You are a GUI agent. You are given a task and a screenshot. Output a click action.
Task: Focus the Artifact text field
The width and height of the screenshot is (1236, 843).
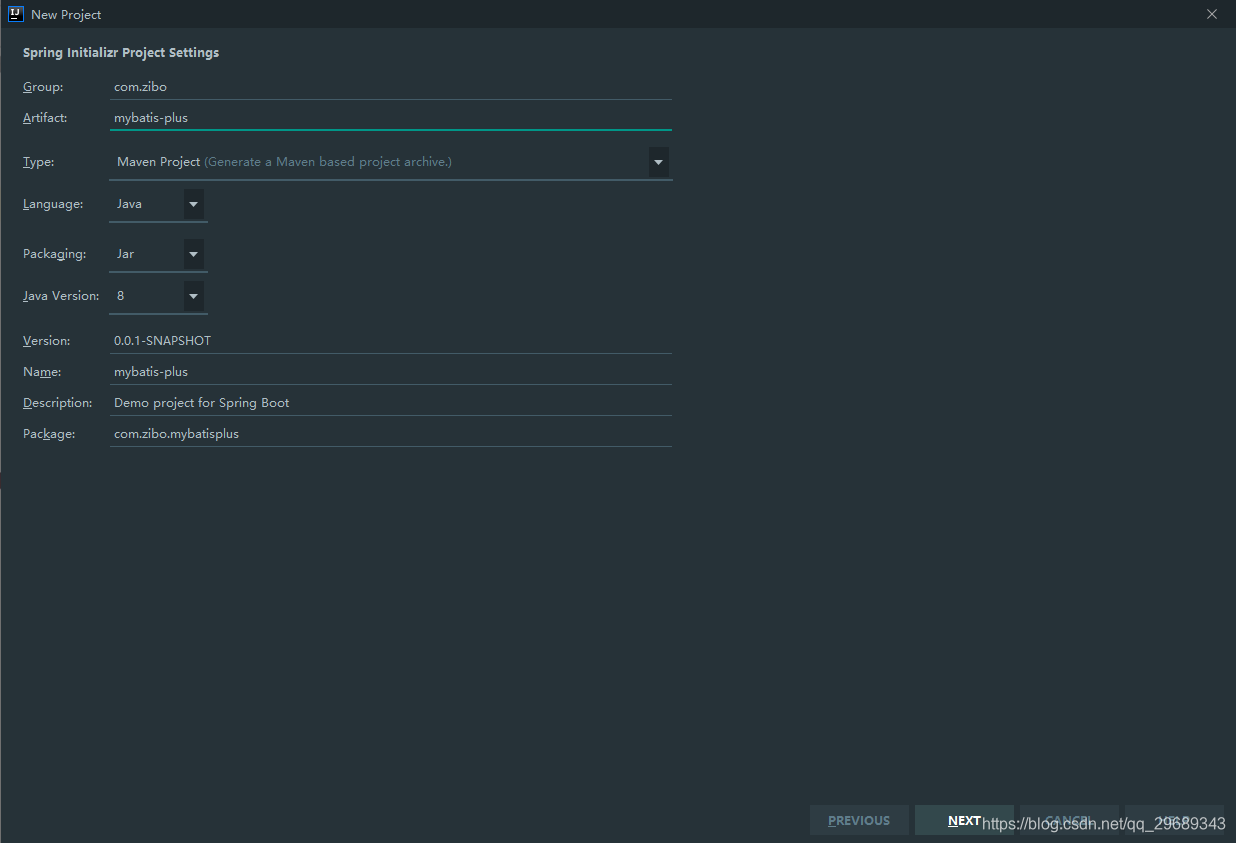[x=390, y=118]
